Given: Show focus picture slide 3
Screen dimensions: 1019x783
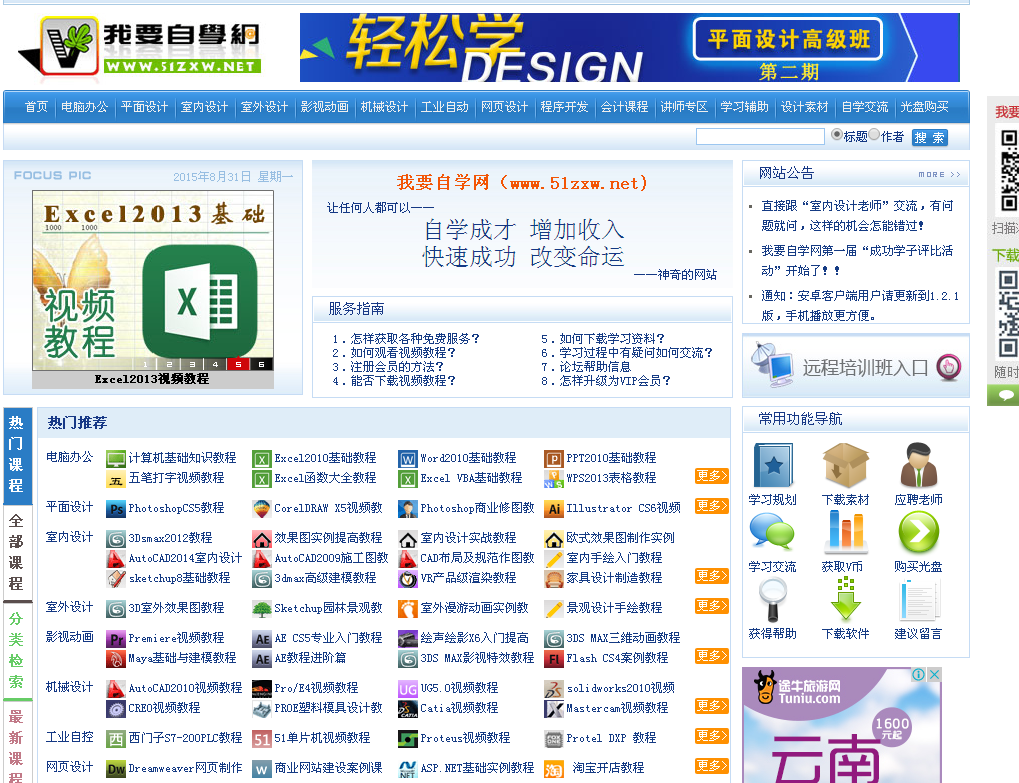Looking at the screenshot, I should click(192, 365).
